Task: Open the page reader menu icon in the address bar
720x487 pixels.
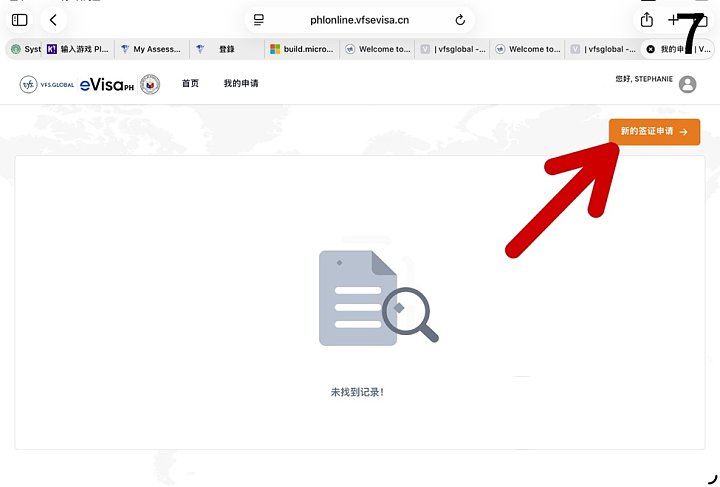Action: point(259,20)
